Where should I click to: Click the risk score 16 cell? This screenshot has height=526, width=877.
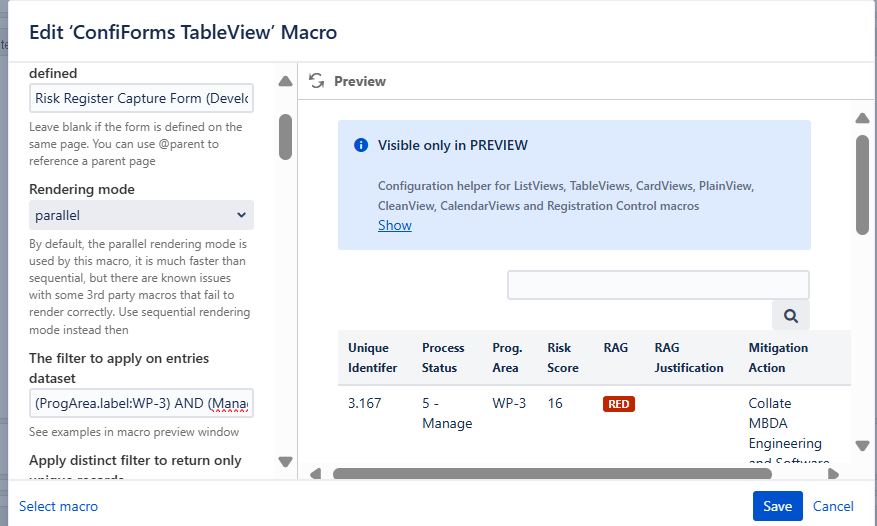tap(555, 403)
